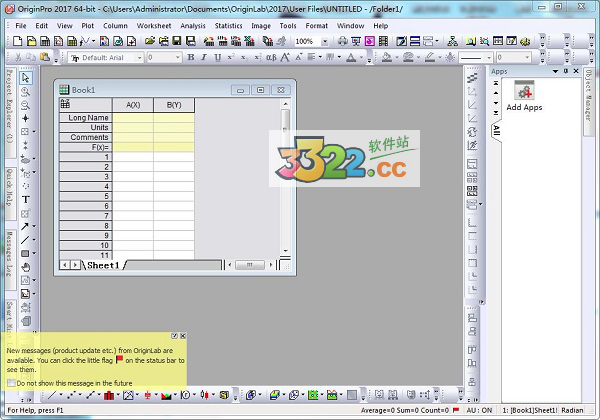The width and height of the screenshot is (600, 420).
Task: Select the Pointer tool in the tools toolbar
Action: point(26,78)
